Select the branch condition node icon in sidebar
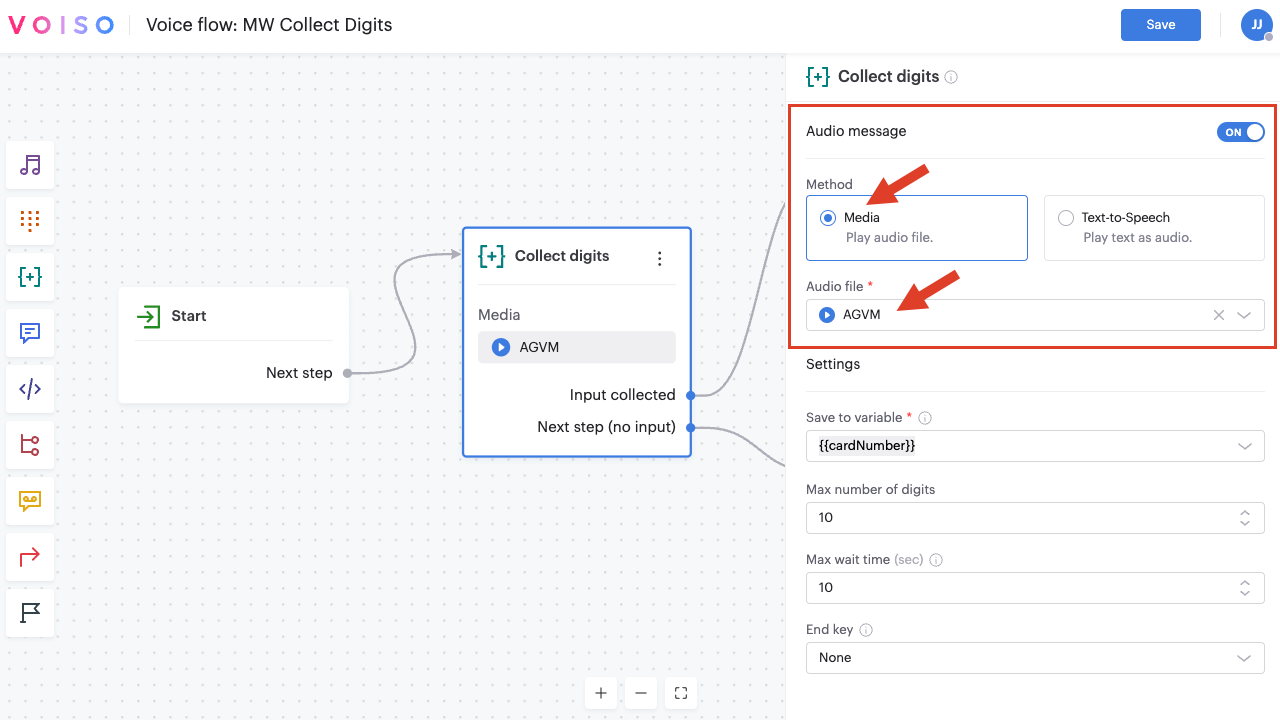This screenshot has width=1280, height=720. 30,445
